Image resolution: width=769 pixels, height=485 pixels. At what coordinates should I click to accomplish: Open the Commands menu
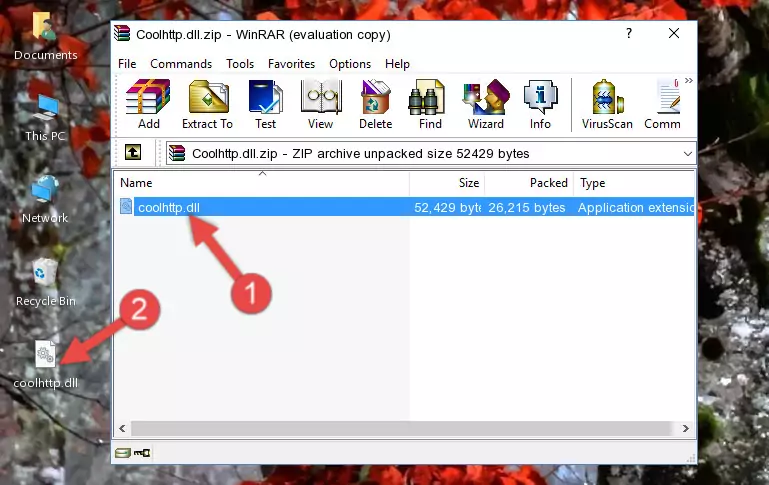pos(181,64)
